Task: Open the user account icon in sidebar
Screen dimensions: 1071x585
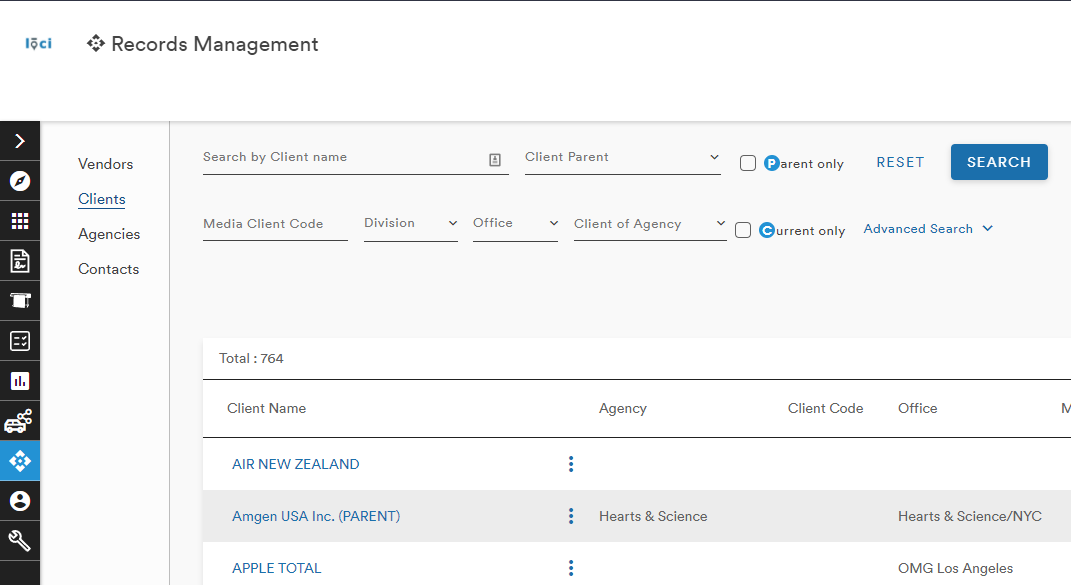Action: [x=20, y=501]
